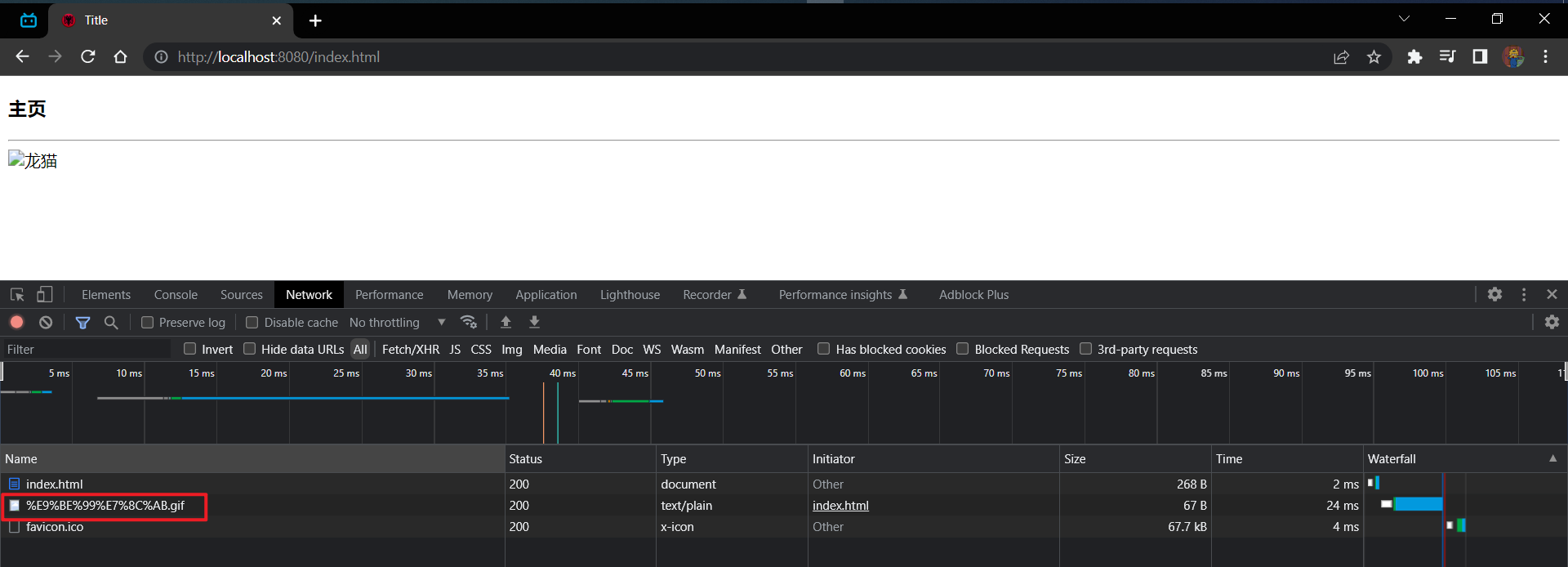Screen dimensions: 1568x567
Task: Open the Application tab
Action: (546, 295)
